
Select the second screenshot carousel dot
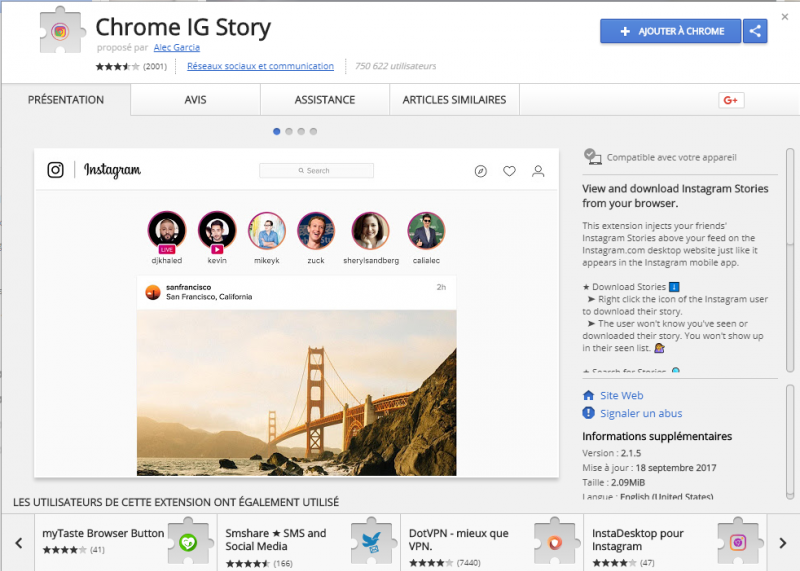[289, 132]
